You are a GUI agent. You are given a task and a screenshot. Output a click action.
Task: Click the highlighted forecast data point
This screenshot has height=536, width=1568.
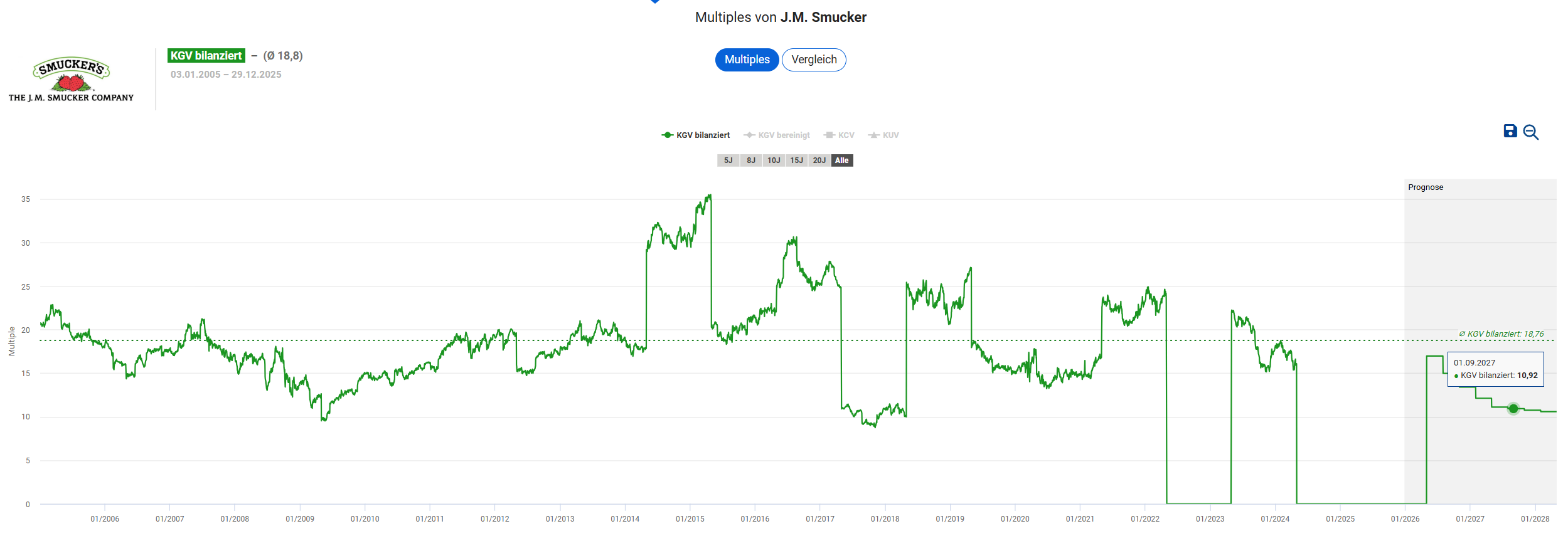click(x=1513, y=409)
